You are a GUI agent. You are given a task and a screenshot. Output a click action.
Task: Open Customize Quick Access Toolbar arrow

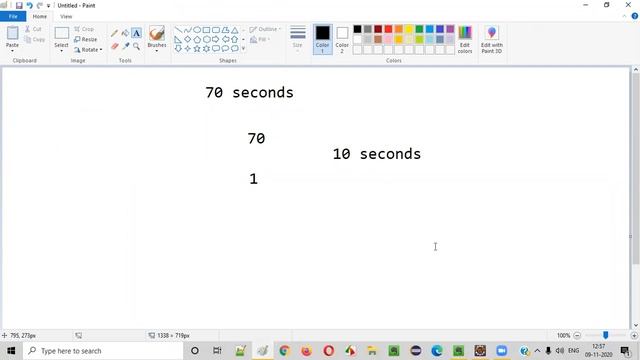[x=48, y=6]
